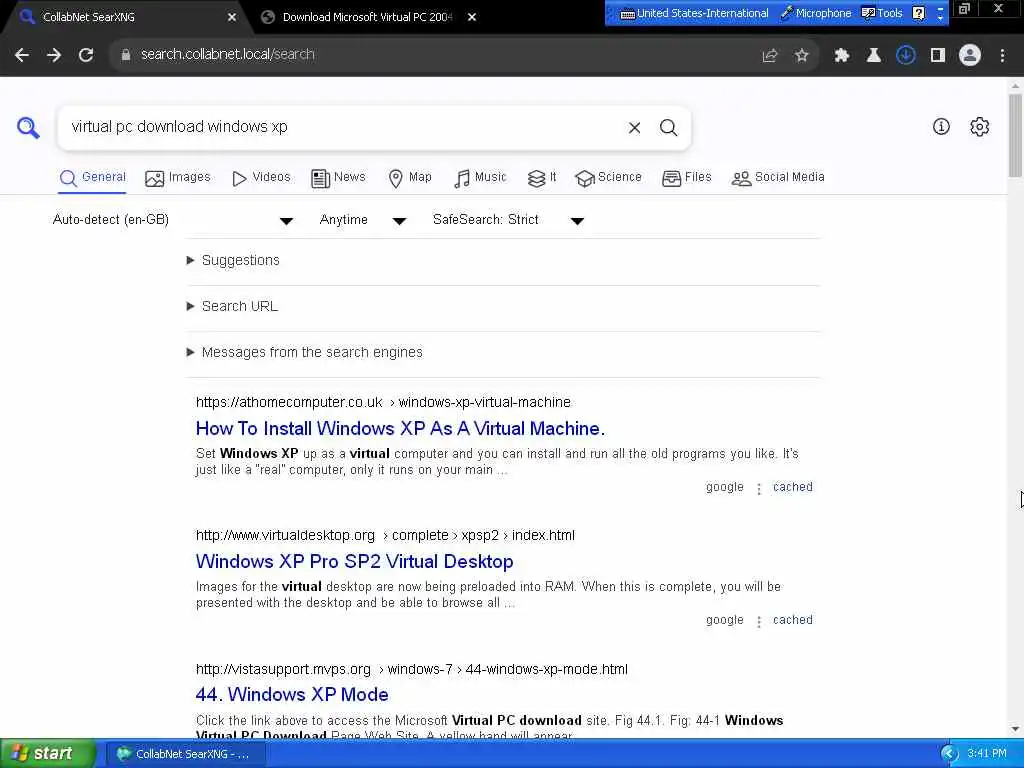Go forward with browser forward arrow

click(x=54, y=55)
